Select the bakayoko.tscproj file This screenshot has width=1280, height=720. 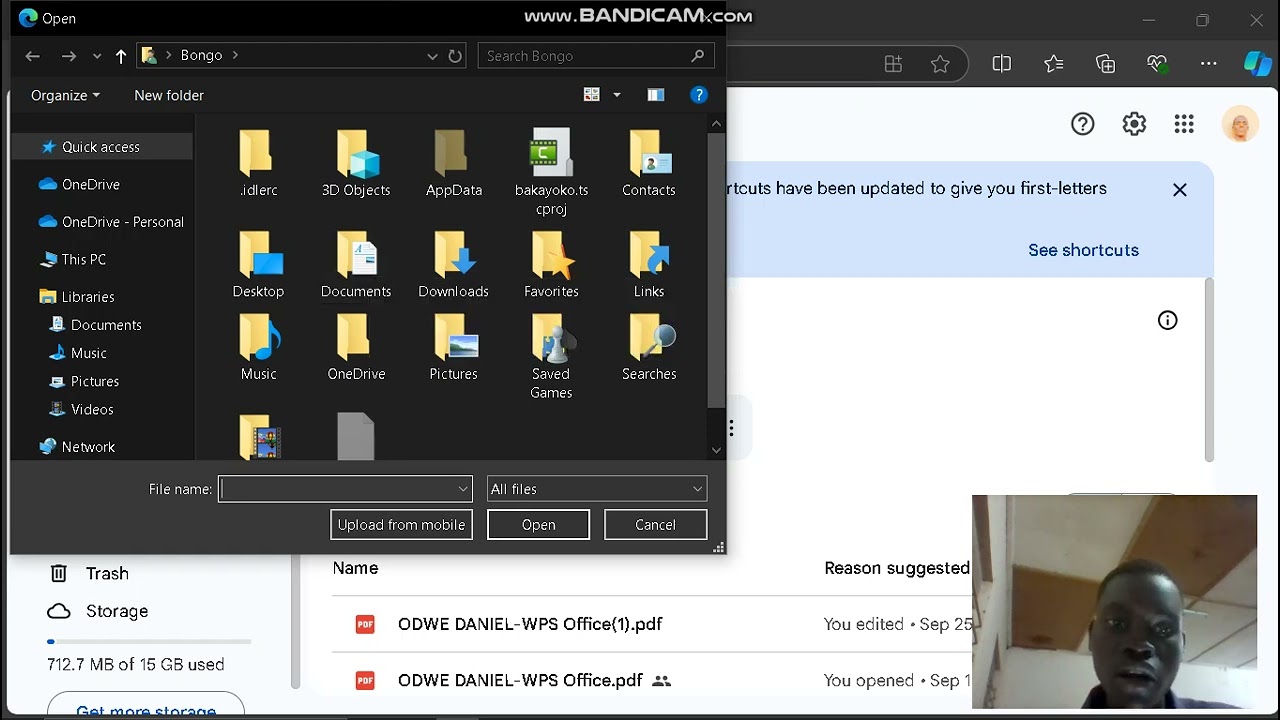pos(551,172)
